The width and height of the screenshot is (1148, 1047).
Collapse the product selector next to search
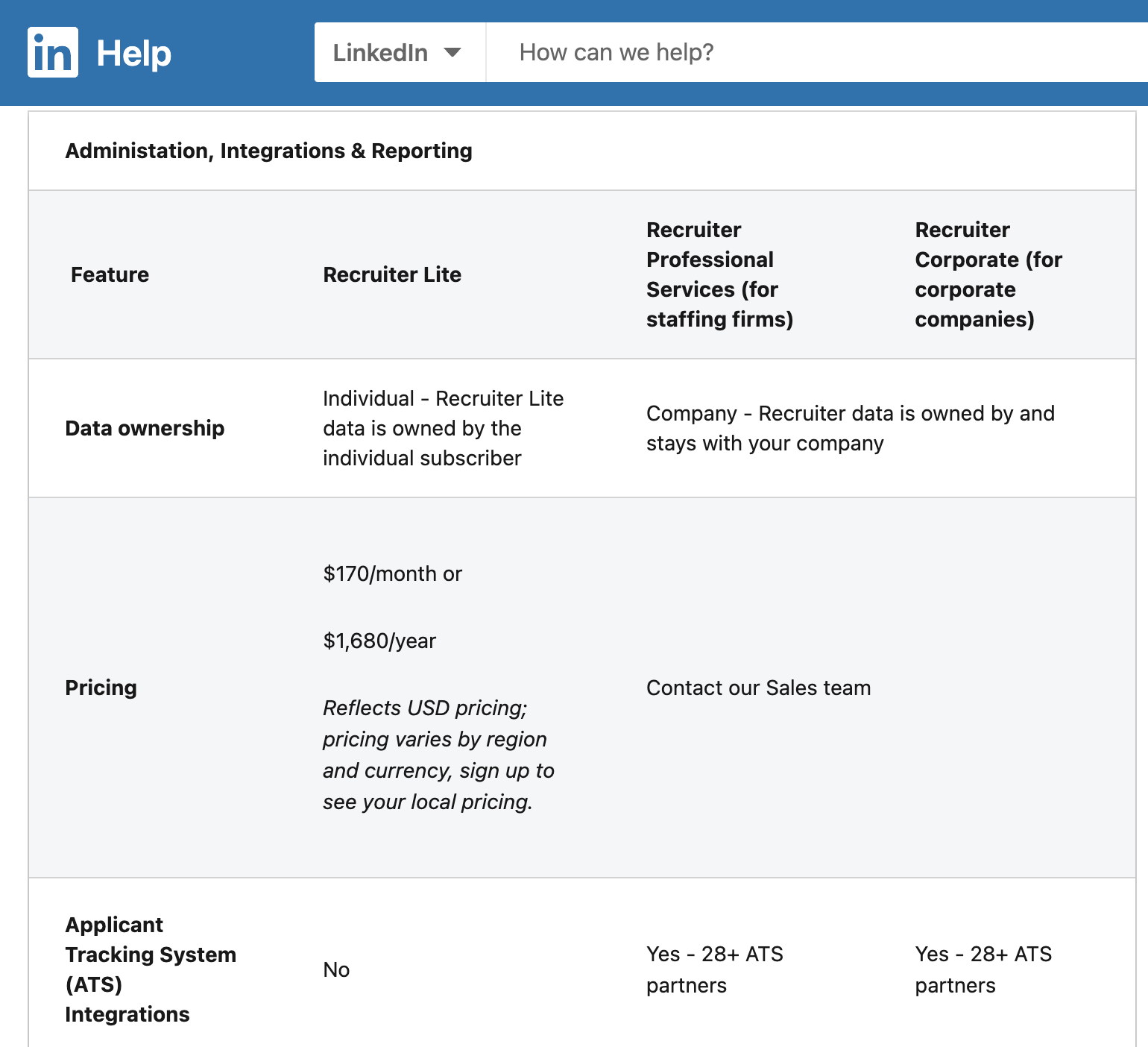click(399, 51)
